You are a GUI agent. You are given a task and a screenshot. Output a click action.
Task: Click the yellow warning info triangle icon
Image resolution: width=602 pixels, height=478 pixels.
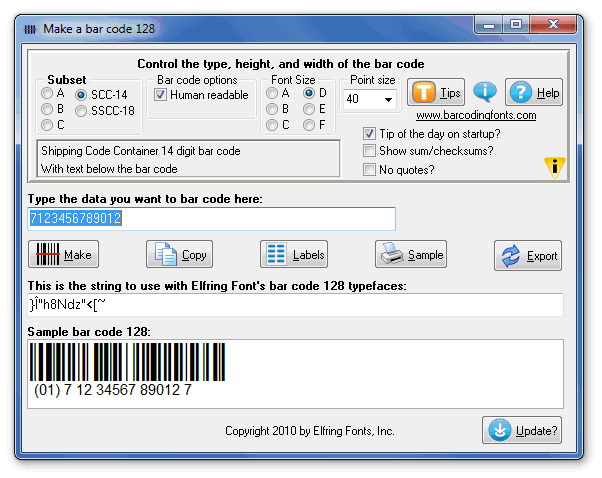coord(555,167)
